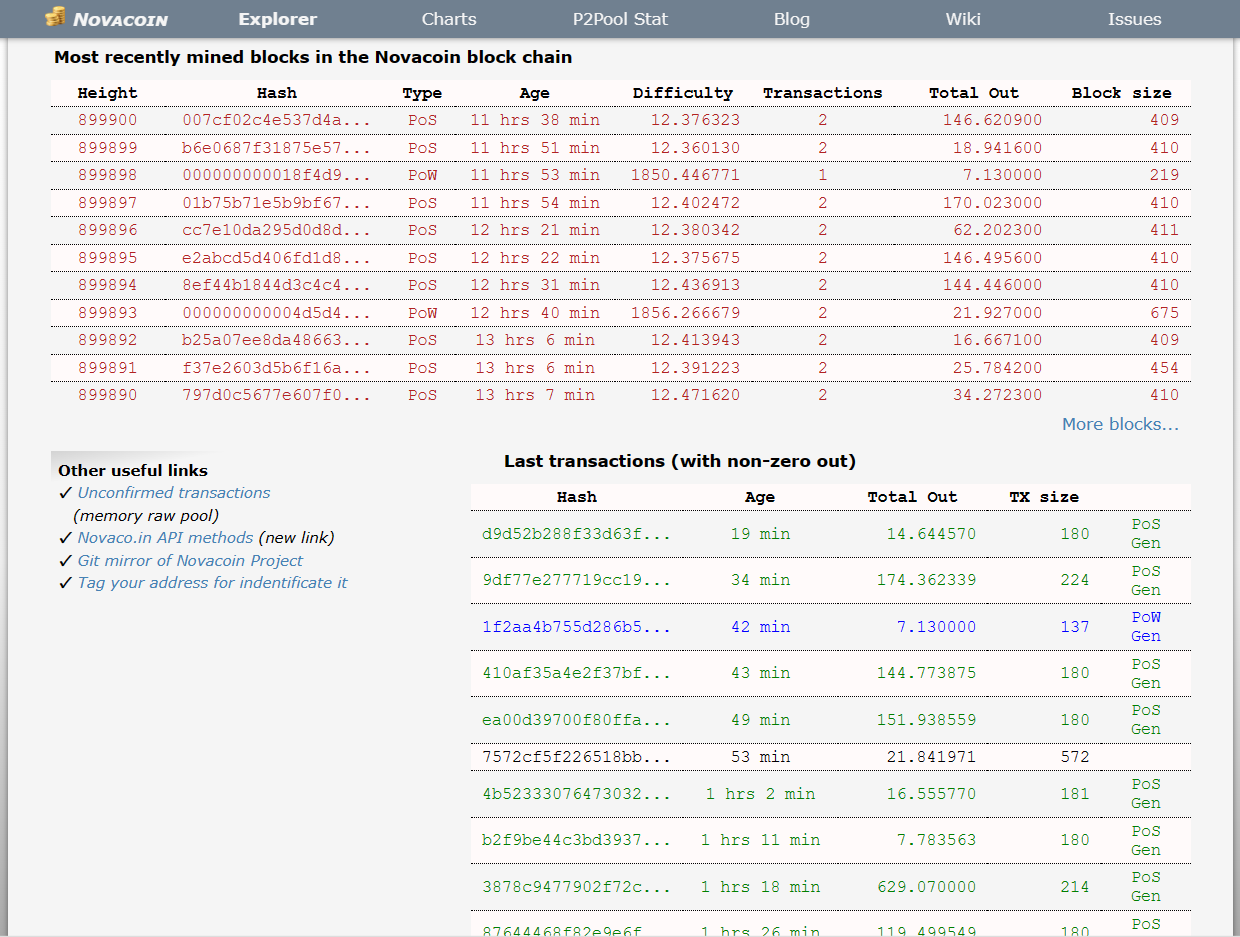Open transaction ea00d39700f80ffa...

coord(576,720)
